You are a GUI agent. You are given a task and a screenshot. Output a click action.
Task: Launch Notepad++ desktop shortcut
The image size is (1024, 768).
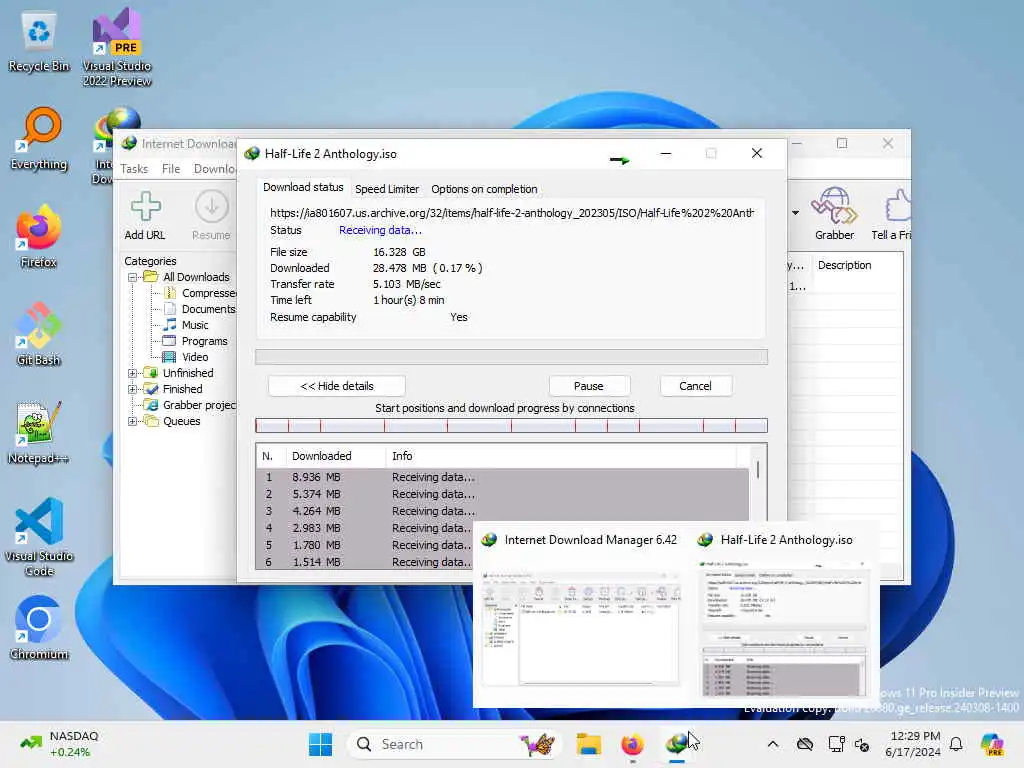coord(39,432)
